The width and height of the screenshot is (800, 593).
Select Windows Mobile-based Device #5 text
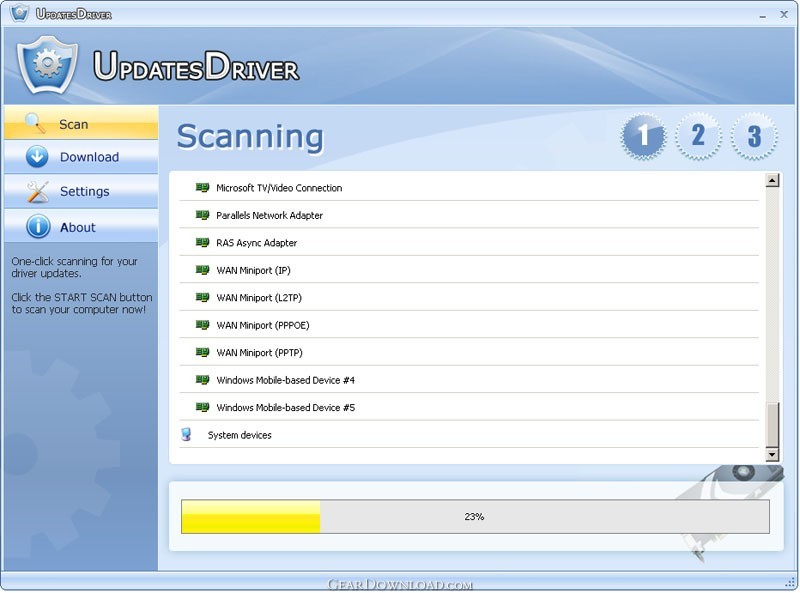pyautogui.click(x=286, y=408)
